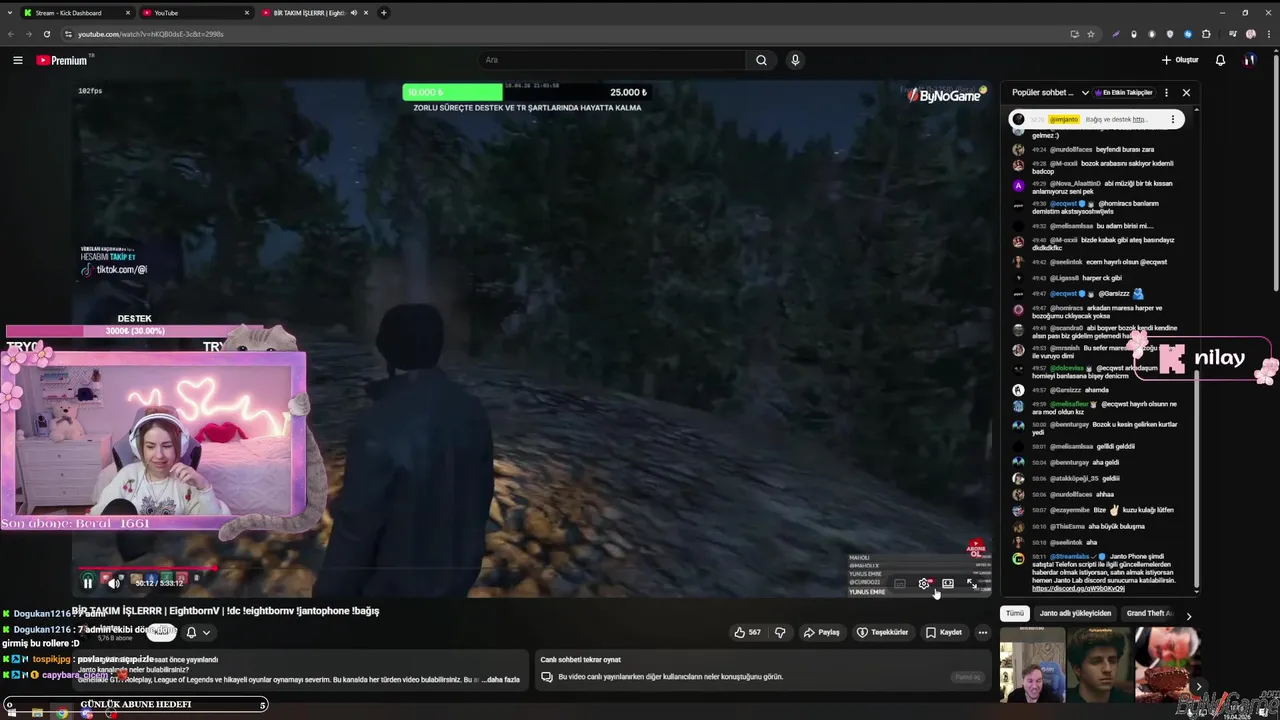The image size is (1280, 720).
Task: Select Tümü filter chip
Action: (x=1015, y=613)
